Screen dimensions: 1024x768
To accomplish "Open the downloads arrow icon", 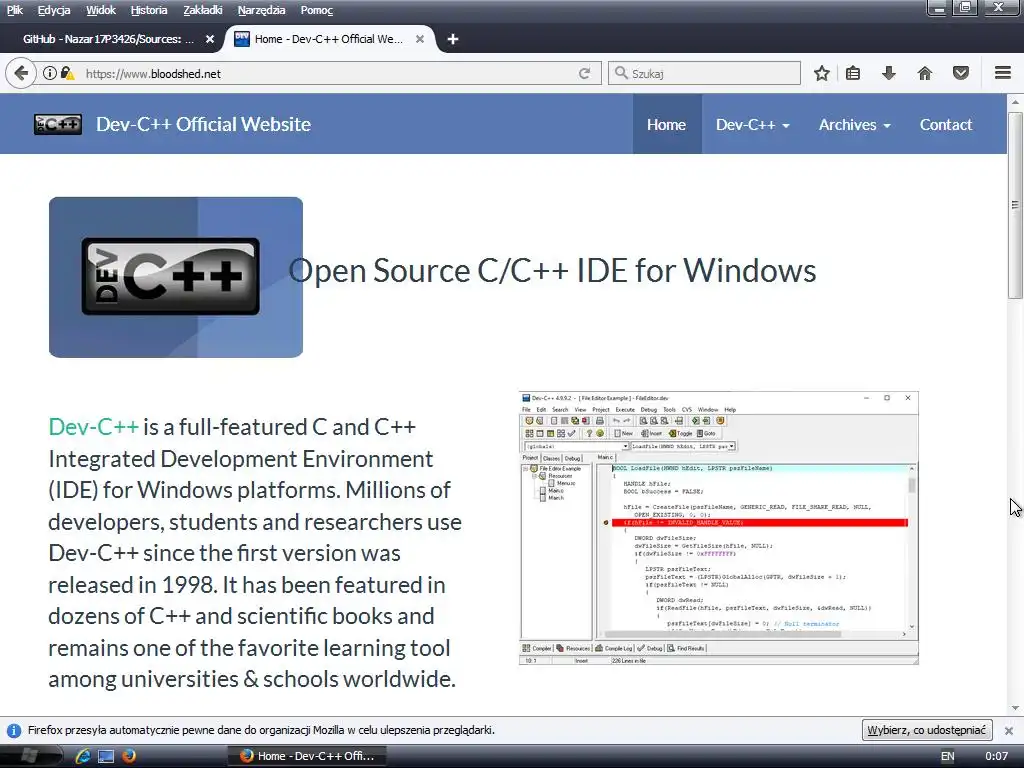I will pyautogui.click(x=888, y=73).
